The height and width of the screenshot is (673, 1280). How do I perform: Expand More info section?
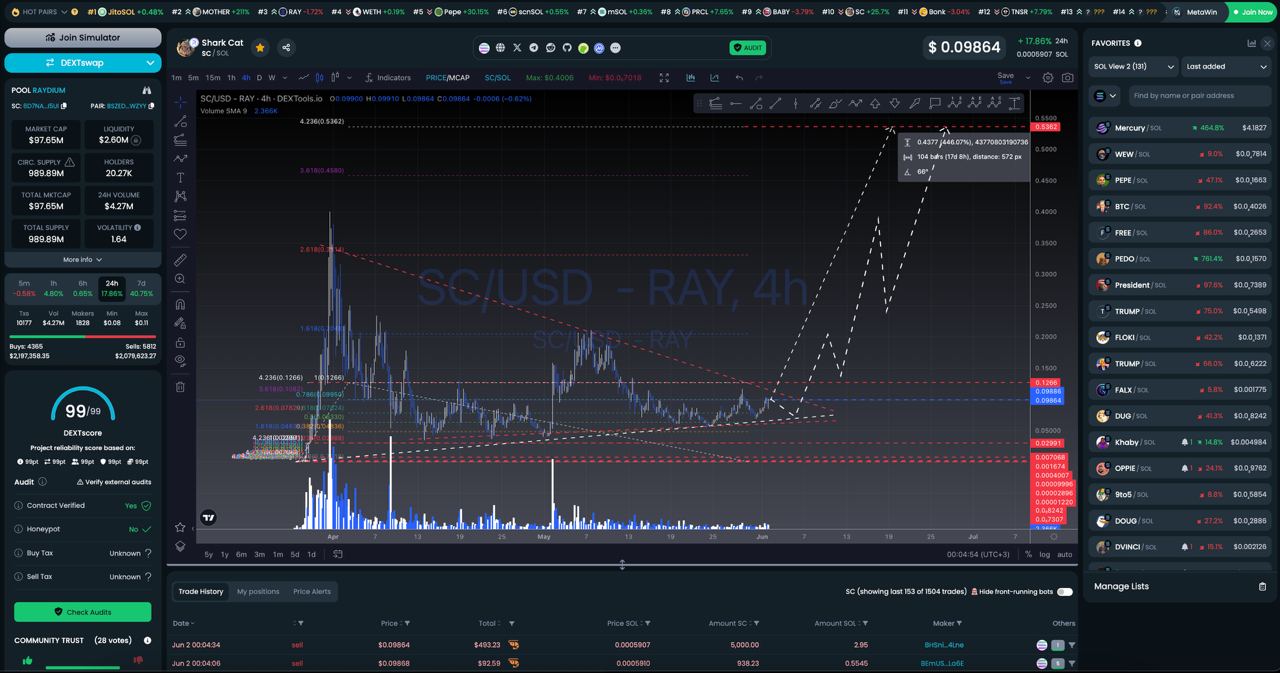tap(82, 259)
